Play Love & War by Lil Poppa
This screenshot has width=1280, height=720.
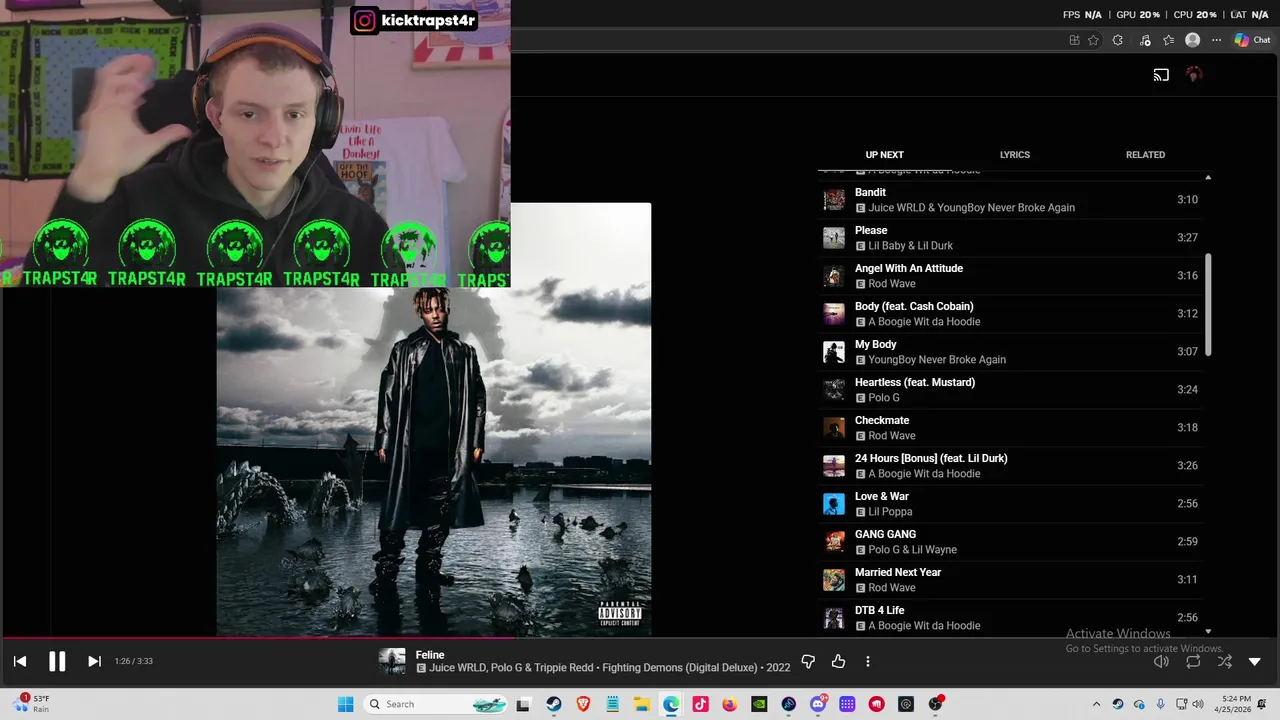point(1010,504)
